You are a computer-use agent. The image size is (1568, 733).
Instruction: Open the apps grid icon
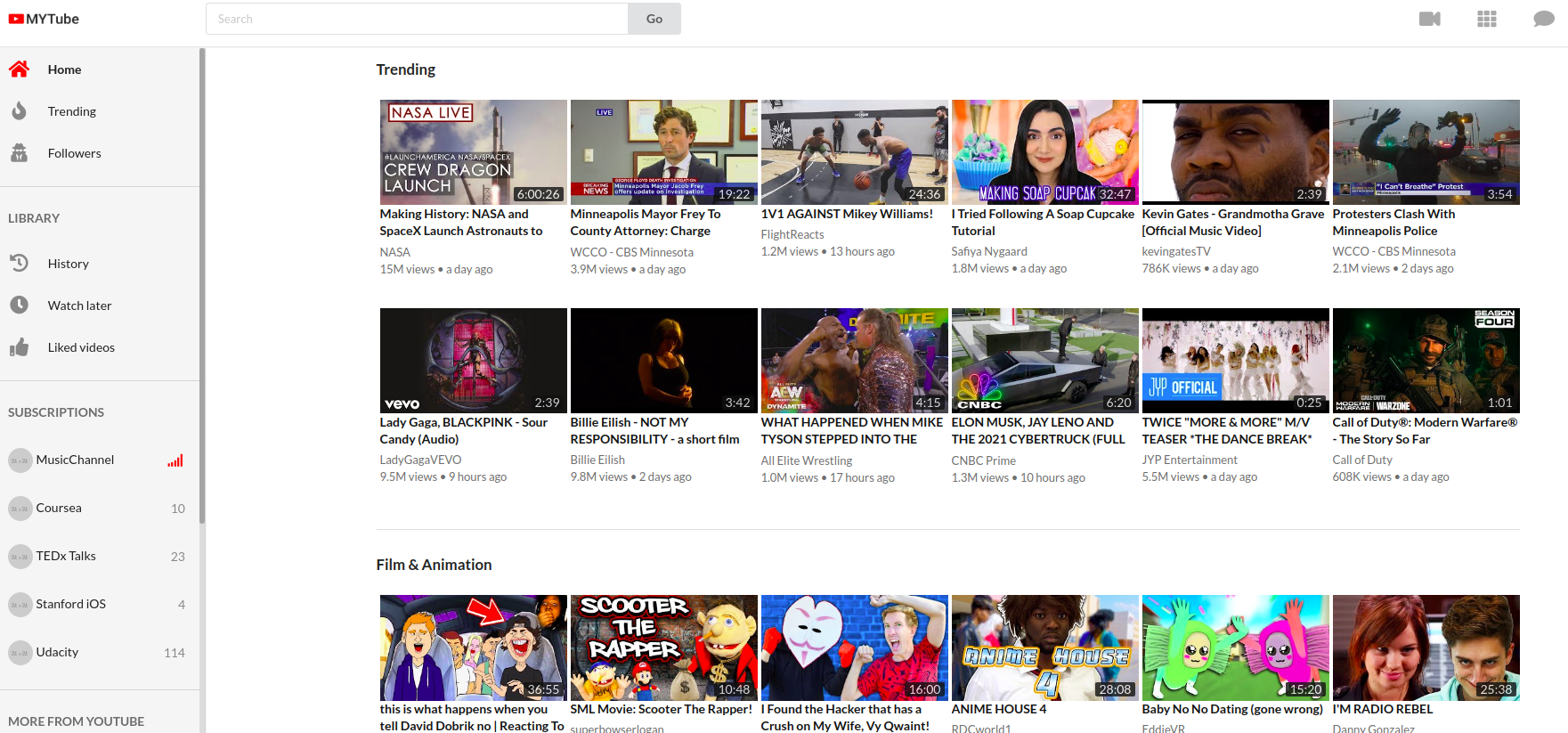coord(1487,19)
